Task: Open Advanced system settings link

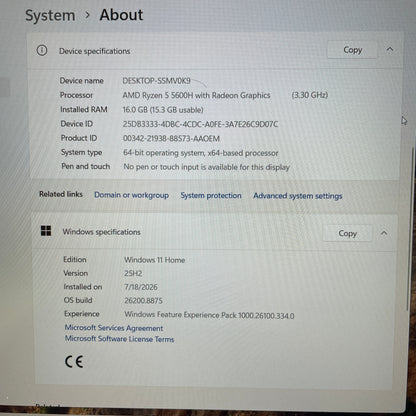Action: click(298, 196)
